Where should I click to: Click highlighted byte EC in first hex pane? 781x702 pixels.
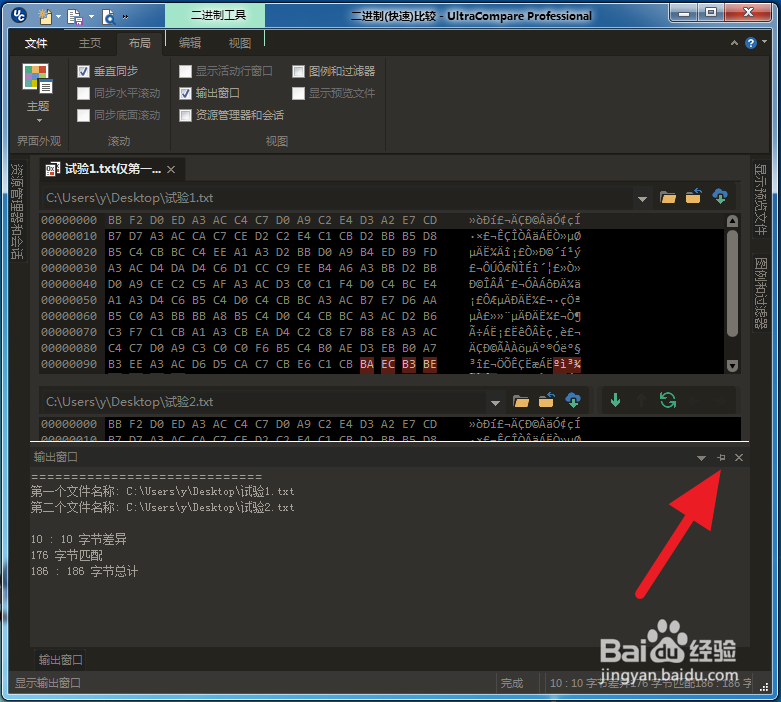pyautogui.click(x=388, y=365)
